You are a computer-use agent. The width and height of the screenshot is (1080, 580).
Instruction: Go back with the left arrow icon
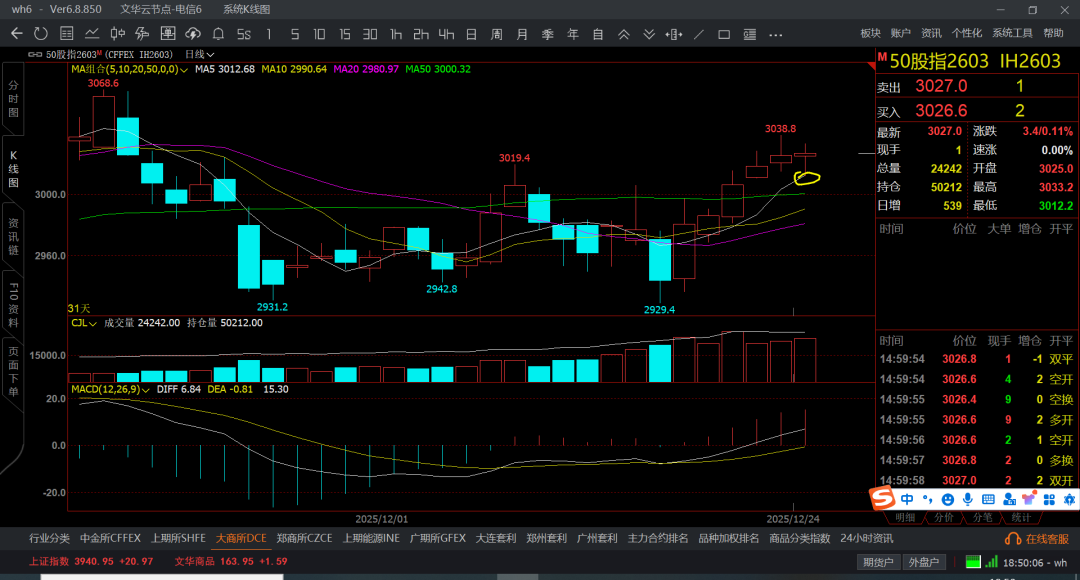tap(17, 34)
